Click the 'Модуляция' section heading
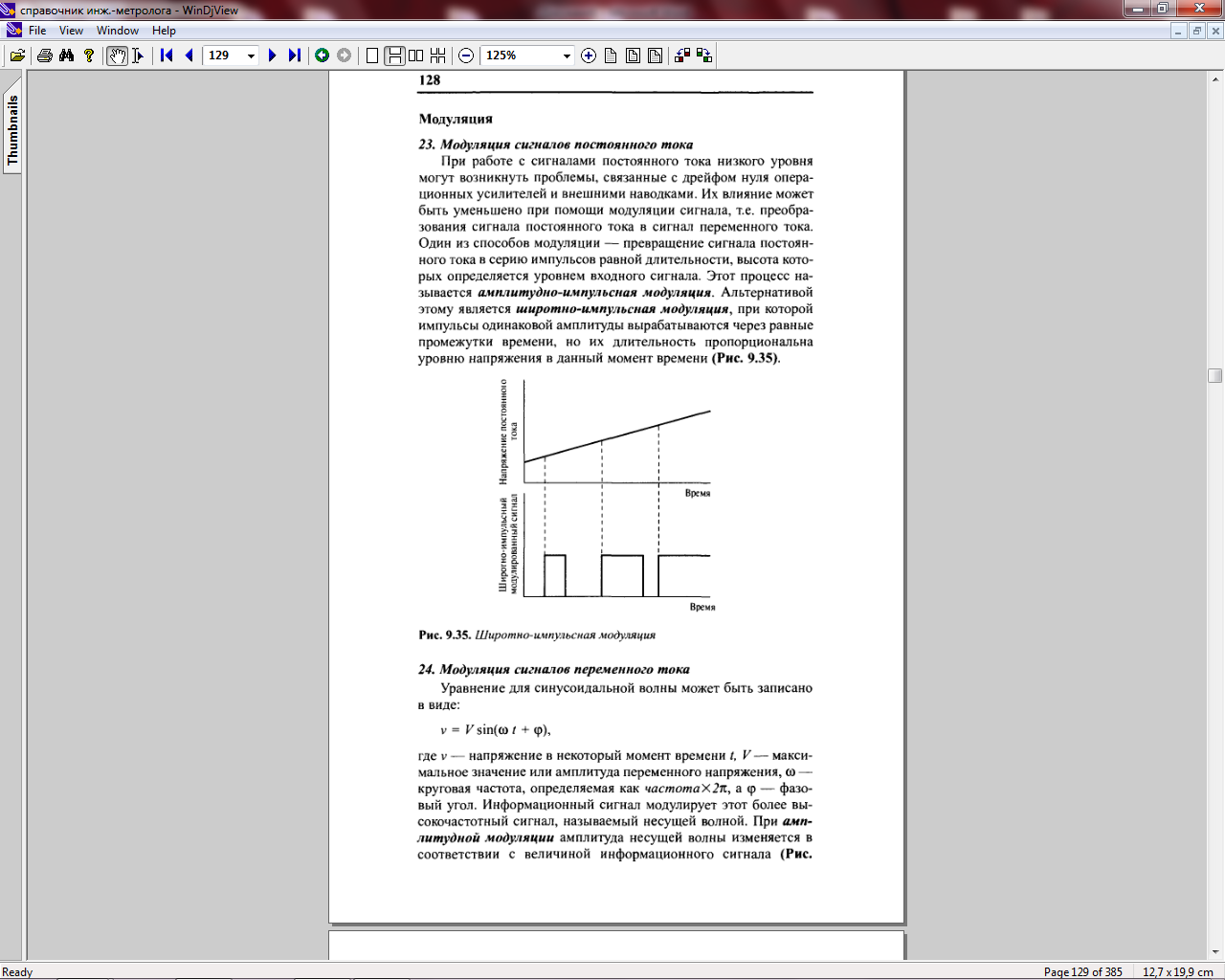 point(456,119)
